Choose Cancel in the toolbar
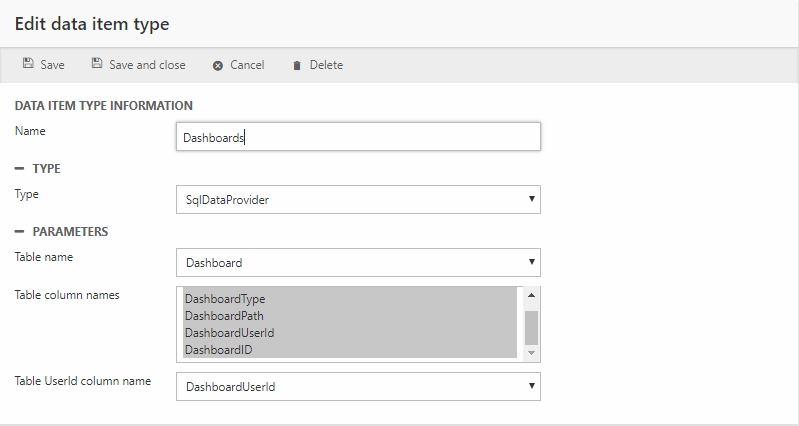799x426 pixels. 246,65
